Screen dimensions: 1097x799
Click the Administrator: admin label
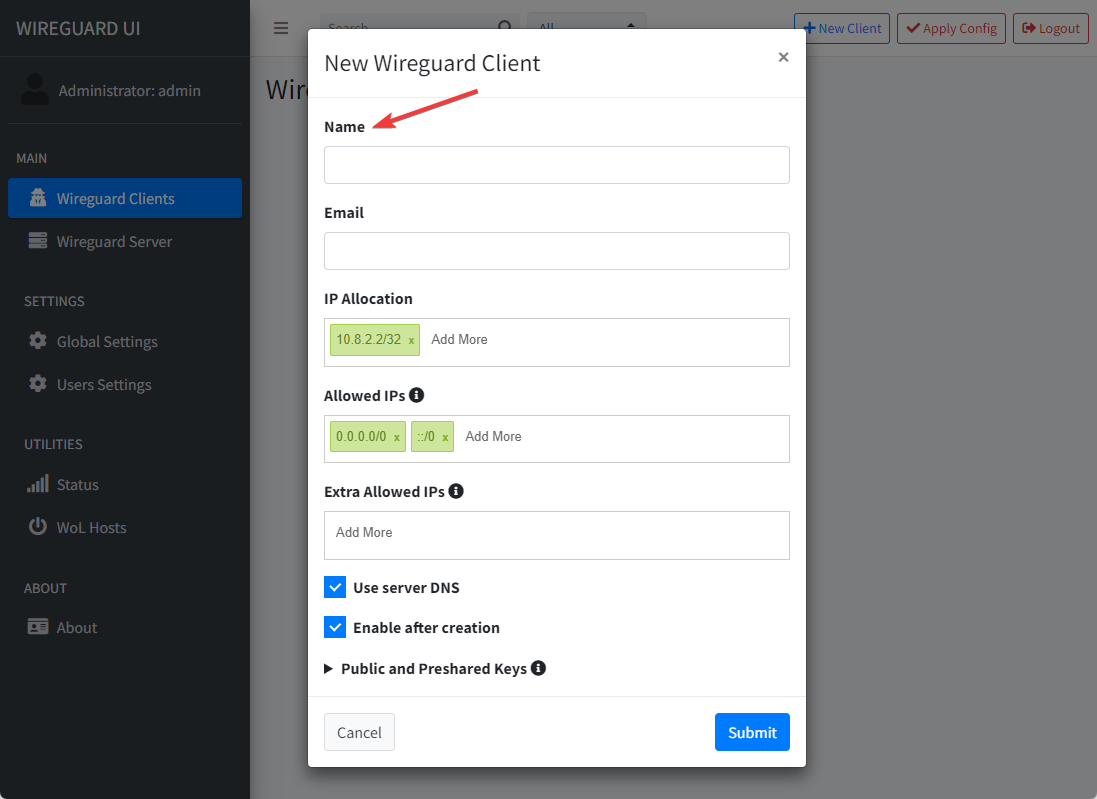click(129, 91)
